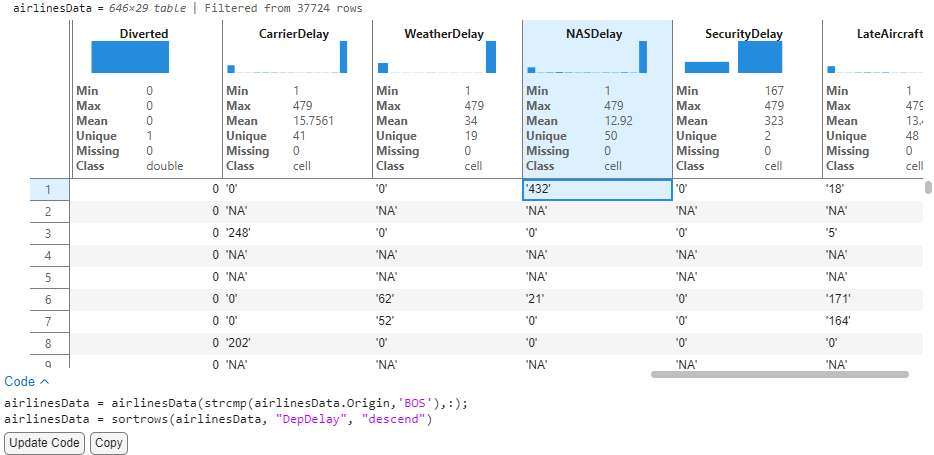934x455 pixels.
Task: Select the '62' cell in WeatherDelay
Action: tap(446, 299)
